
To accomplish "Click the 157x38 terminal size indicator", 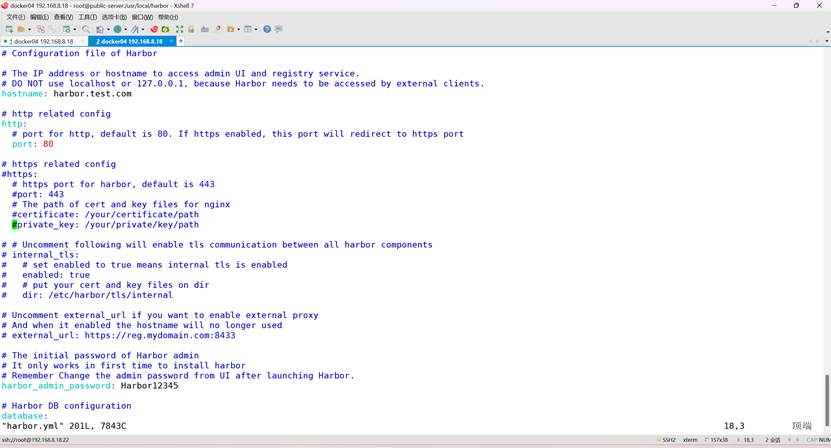I will tap(717, 440).
